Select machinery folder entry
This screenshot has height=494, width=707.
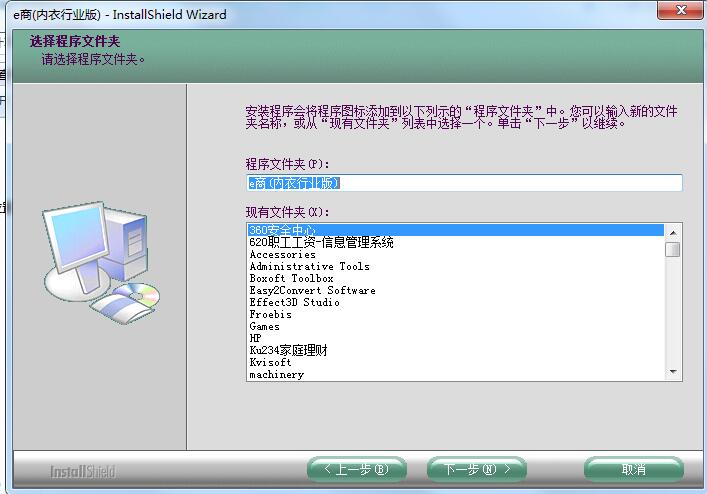[x=455, y=375]
